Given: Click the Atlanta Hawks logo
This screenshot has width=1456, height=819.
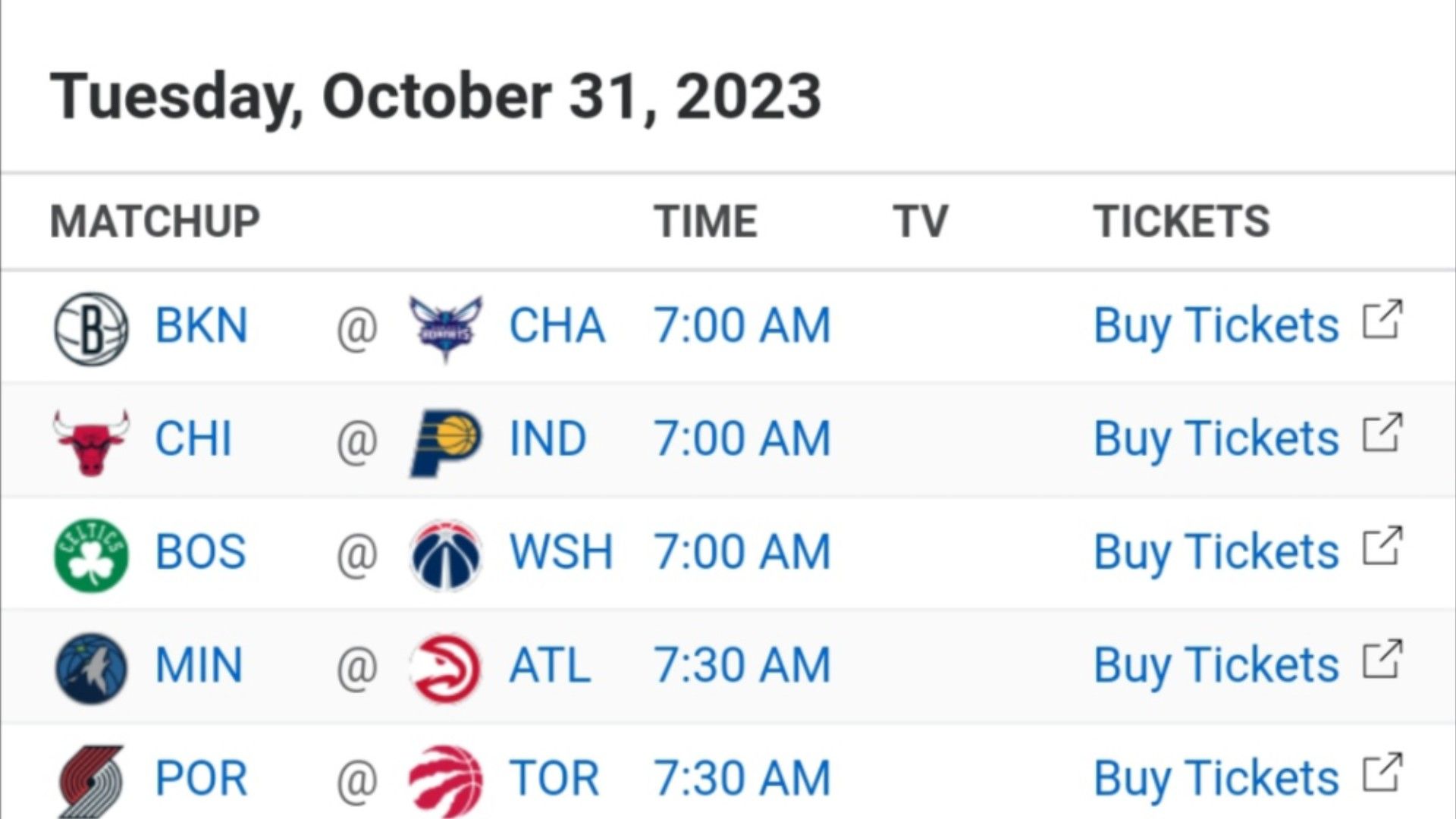Looking at the screenshot, I should (x=445, y=668).
